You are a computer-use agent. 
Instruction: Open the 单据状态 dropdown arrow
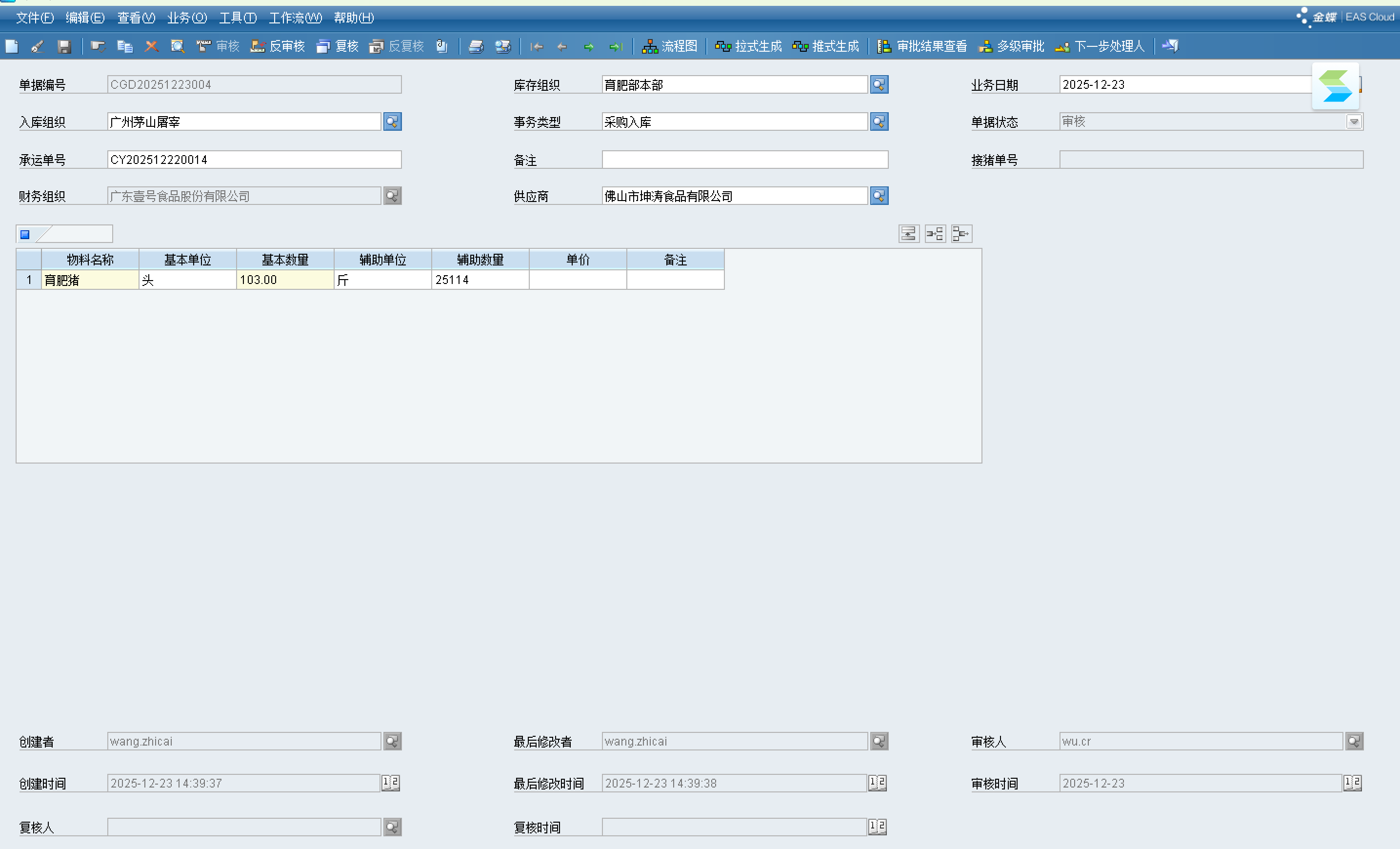pos(1354,121)
